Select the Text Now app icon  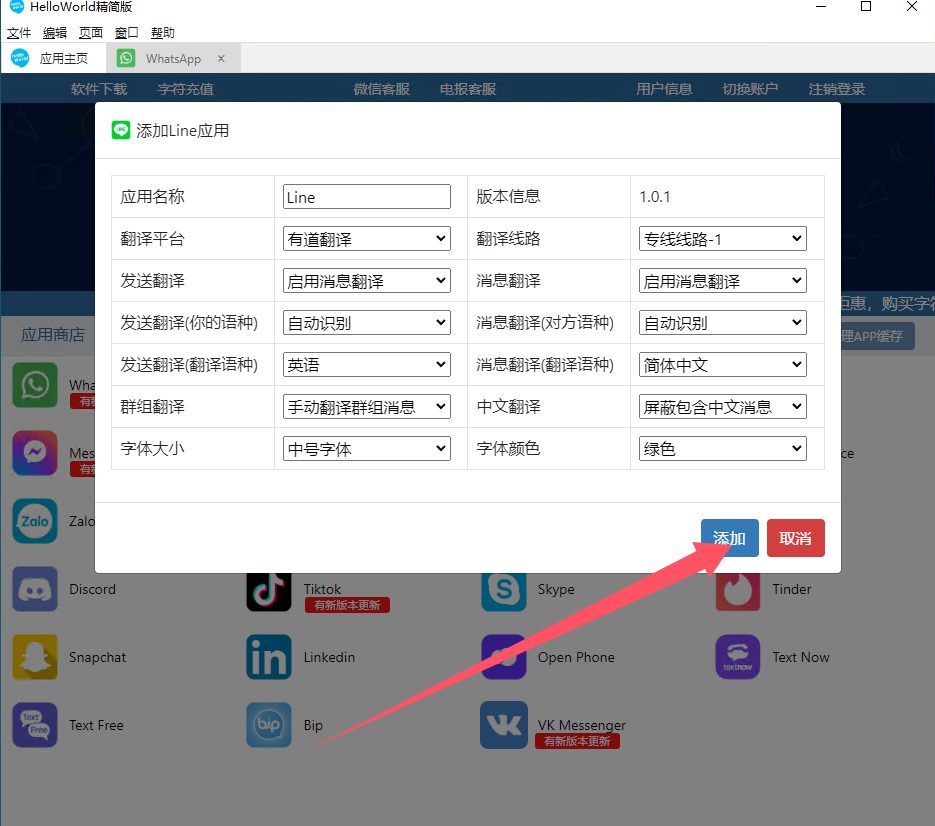click(x=738, y=657)
